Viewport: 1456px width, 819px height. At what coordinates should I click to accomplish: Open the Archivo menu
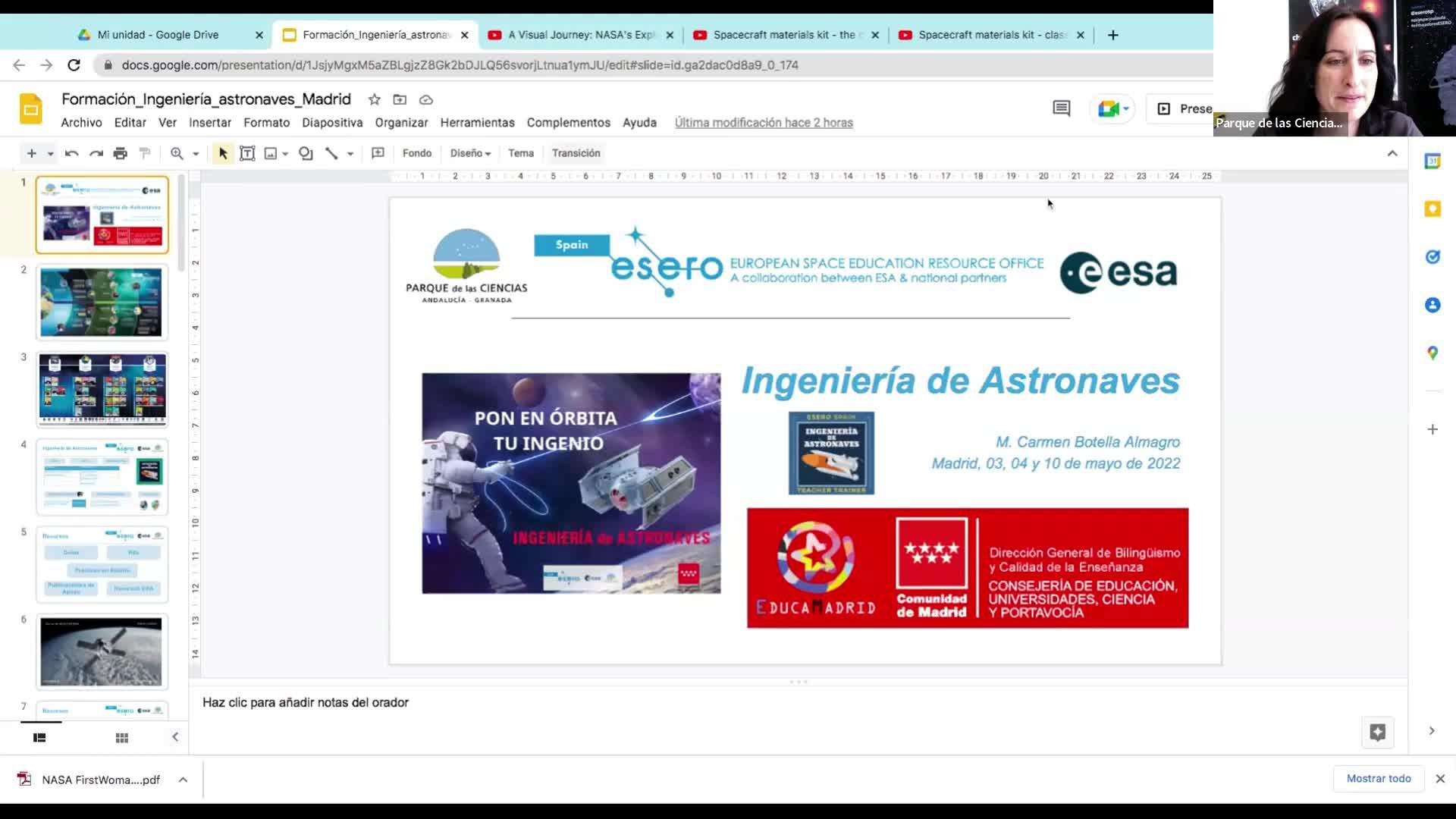point(81,123)
